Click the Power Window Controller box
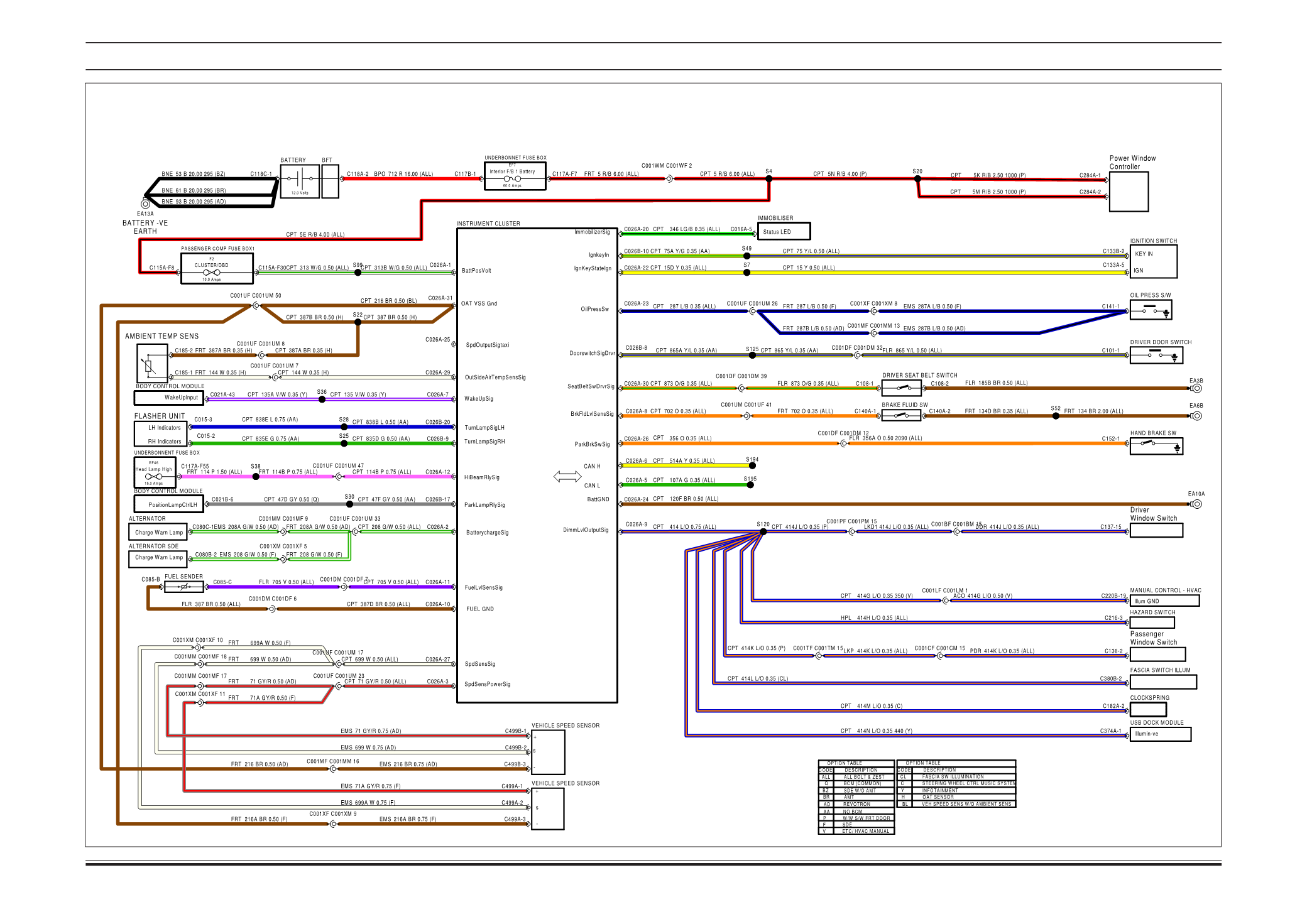Viewport: 1307px width, 924px height. tap(1129, 192)
